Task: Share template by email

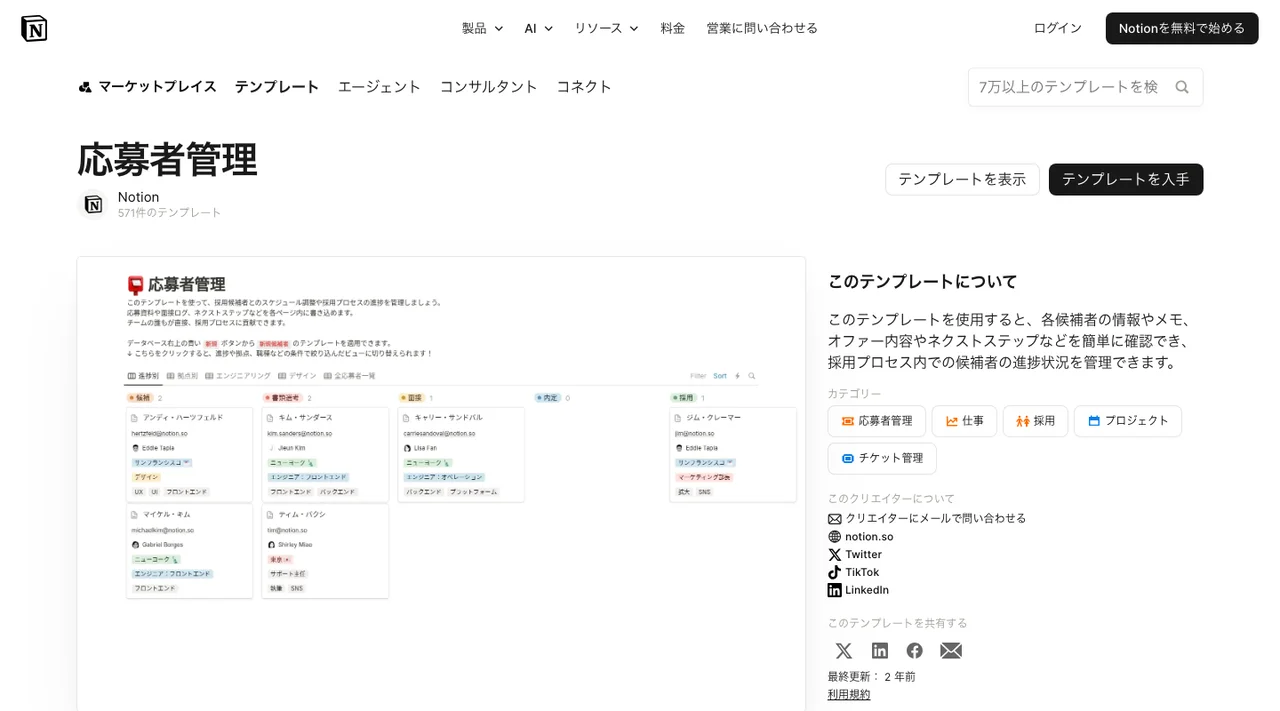Action: tap(951, 651)
